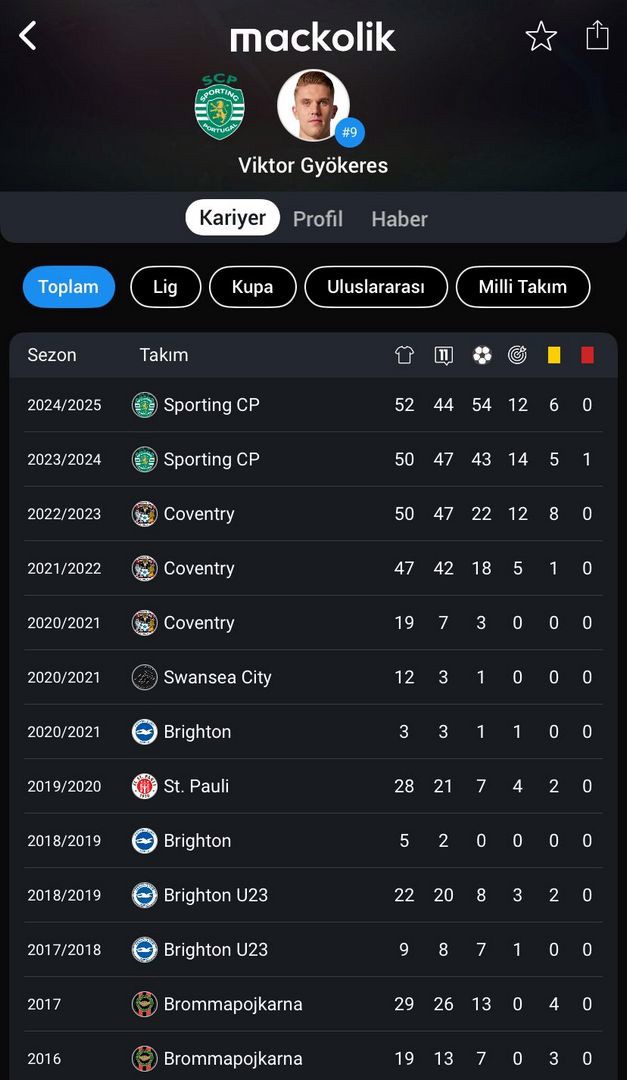Tap the assists target icon column header
This screenshot has width=627, height=1080.
click(517, 355)
